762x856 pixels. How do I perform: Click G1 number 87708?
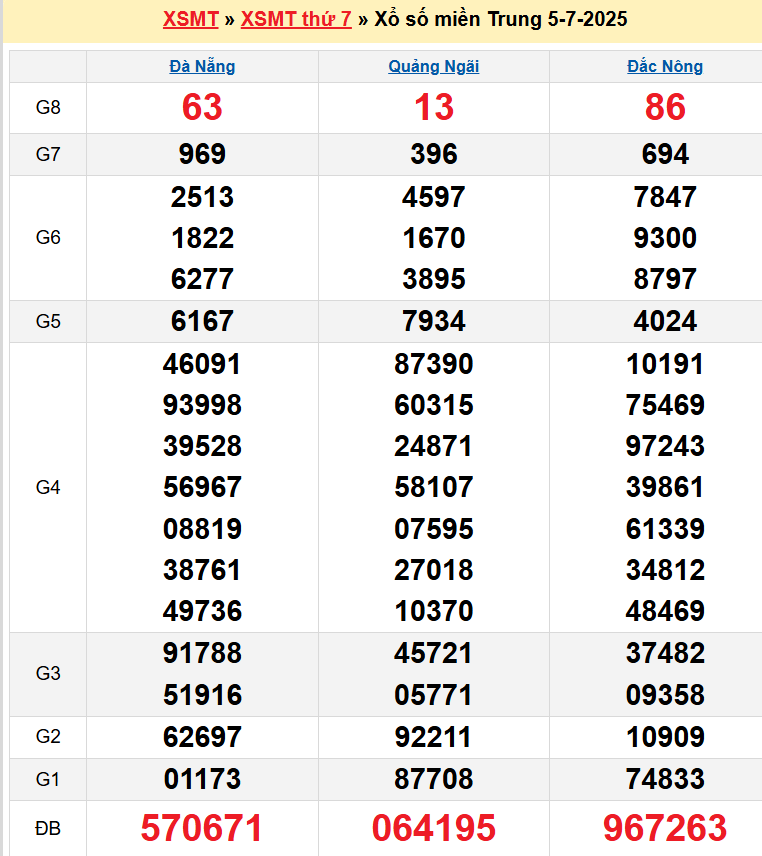coord(434,780)
